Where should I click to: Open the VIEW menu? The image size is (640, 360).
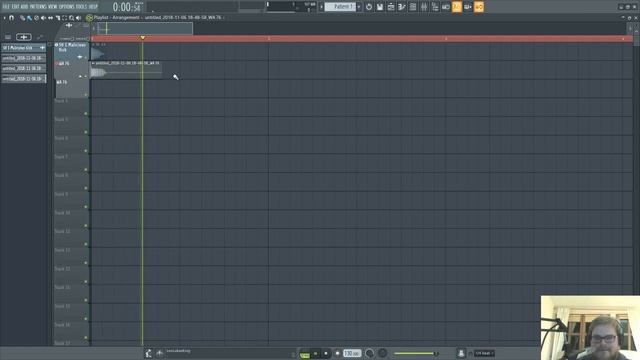(x=53, y=7)
